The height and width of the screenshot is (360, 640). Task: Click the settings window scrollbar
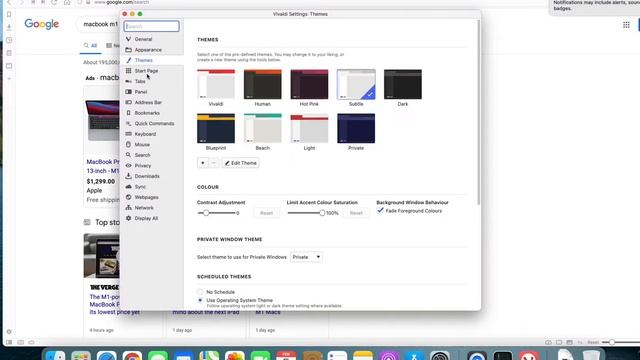pyautogui.click(x=478, y=112)
